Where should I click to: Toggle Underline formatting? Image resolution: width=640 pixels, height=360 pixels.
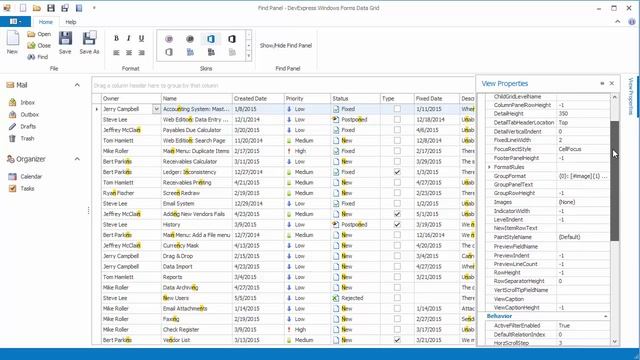click(141, 38)
